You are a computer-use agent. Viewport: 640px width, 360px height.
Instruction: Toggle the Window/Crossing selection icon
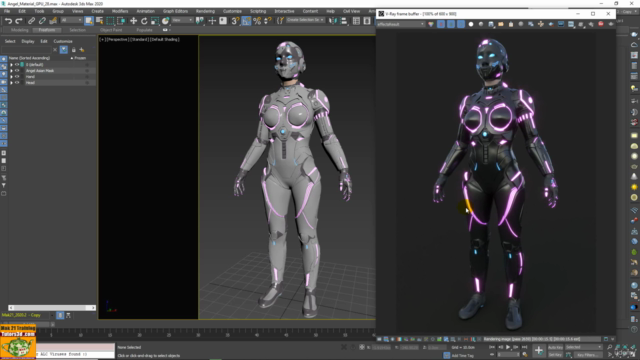click(x=121, y=21)
